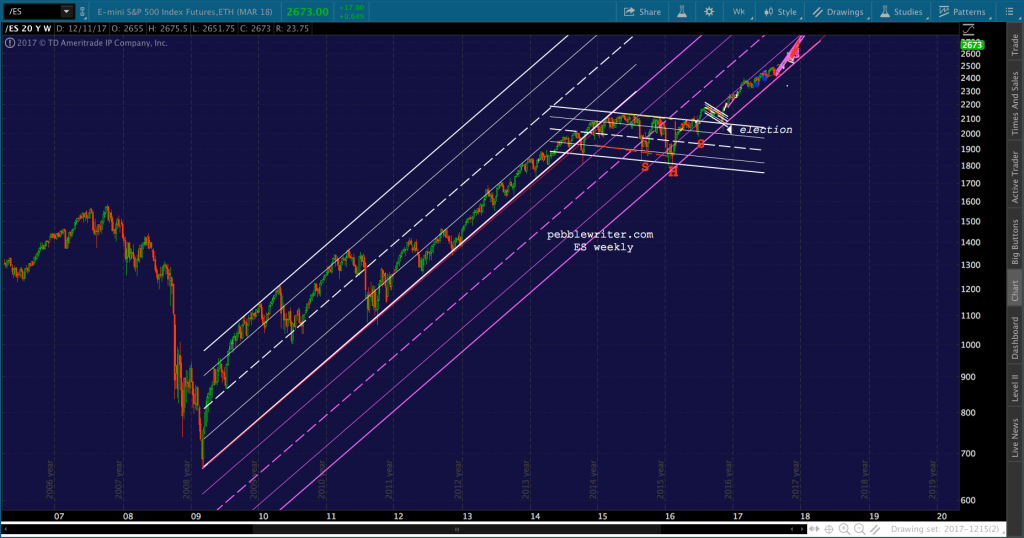Screen dimensions: 1024x538
Task: Open the Patterns menu
Action: [962, 12]
